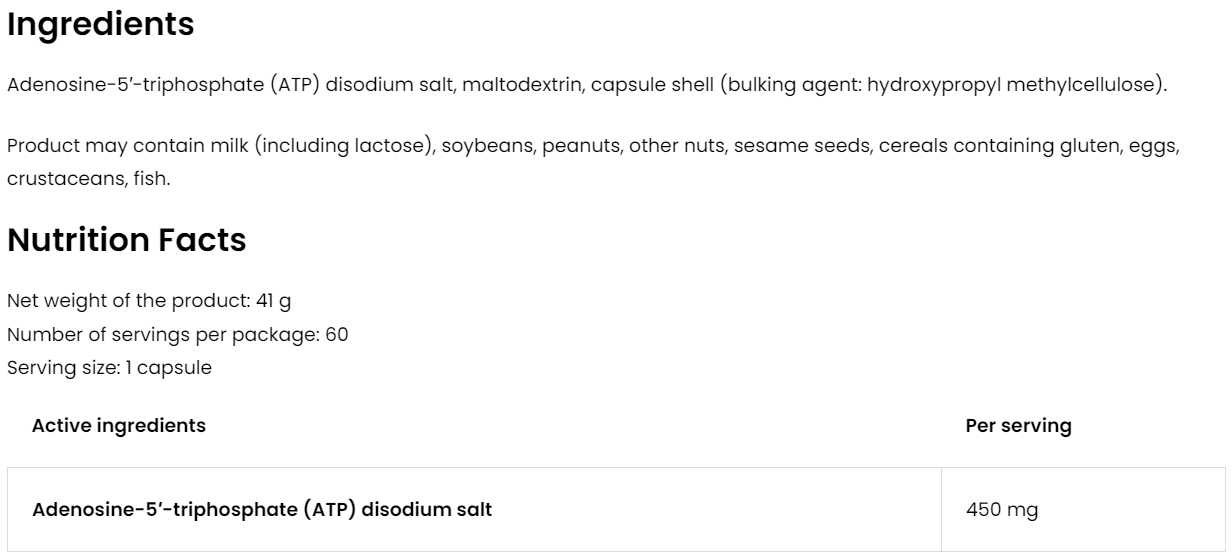The width and height of the screenshot is (1232, 557).
Task: Click the Per serving column header
Action: (x=1018, y=426)
